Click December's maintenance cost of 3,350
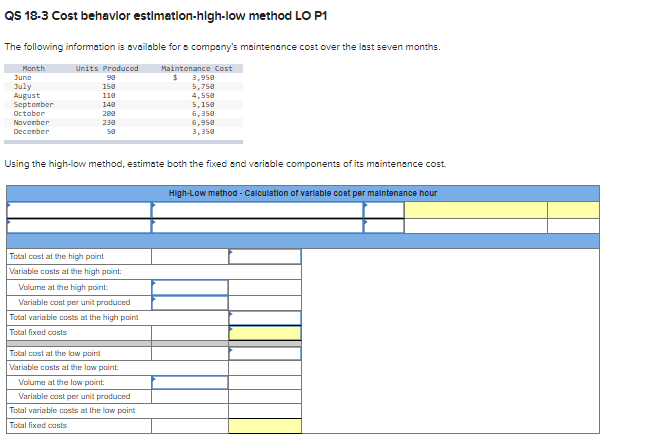The height and width of the screenshot is (445, 655). coord(203,132)
